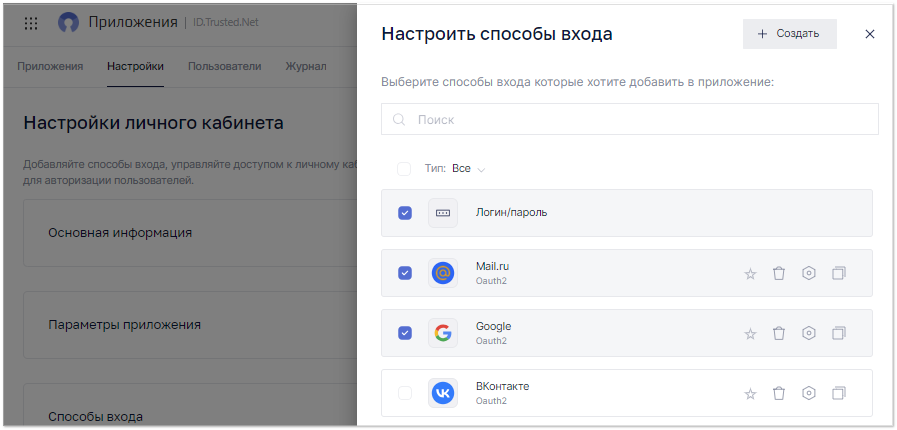Click the Mail.ru provider logo
Image resolution: width=897 pixels, height=430 pixels.
[x=443, y=273]
